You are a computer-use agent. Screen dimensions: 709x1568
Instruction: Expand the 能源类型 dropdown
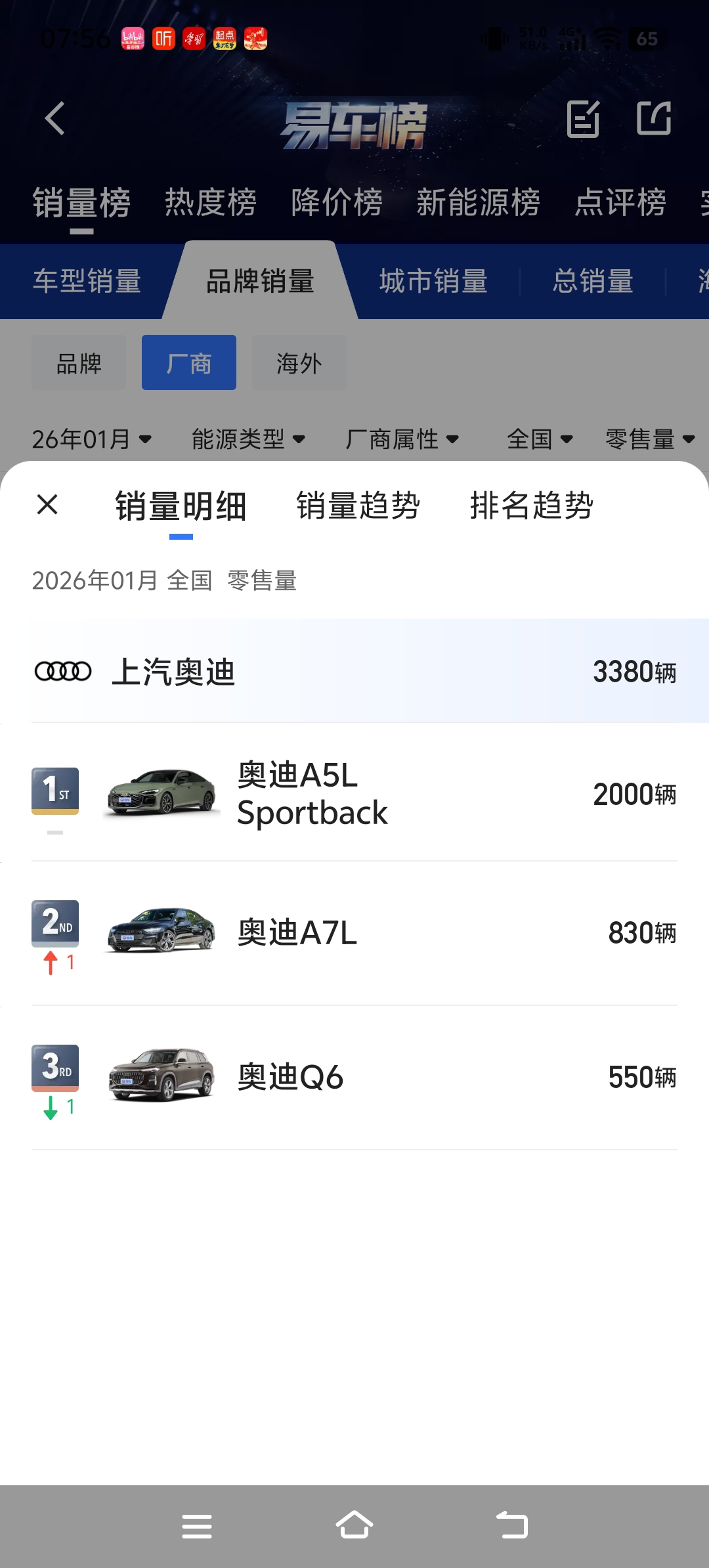point(248,439)
